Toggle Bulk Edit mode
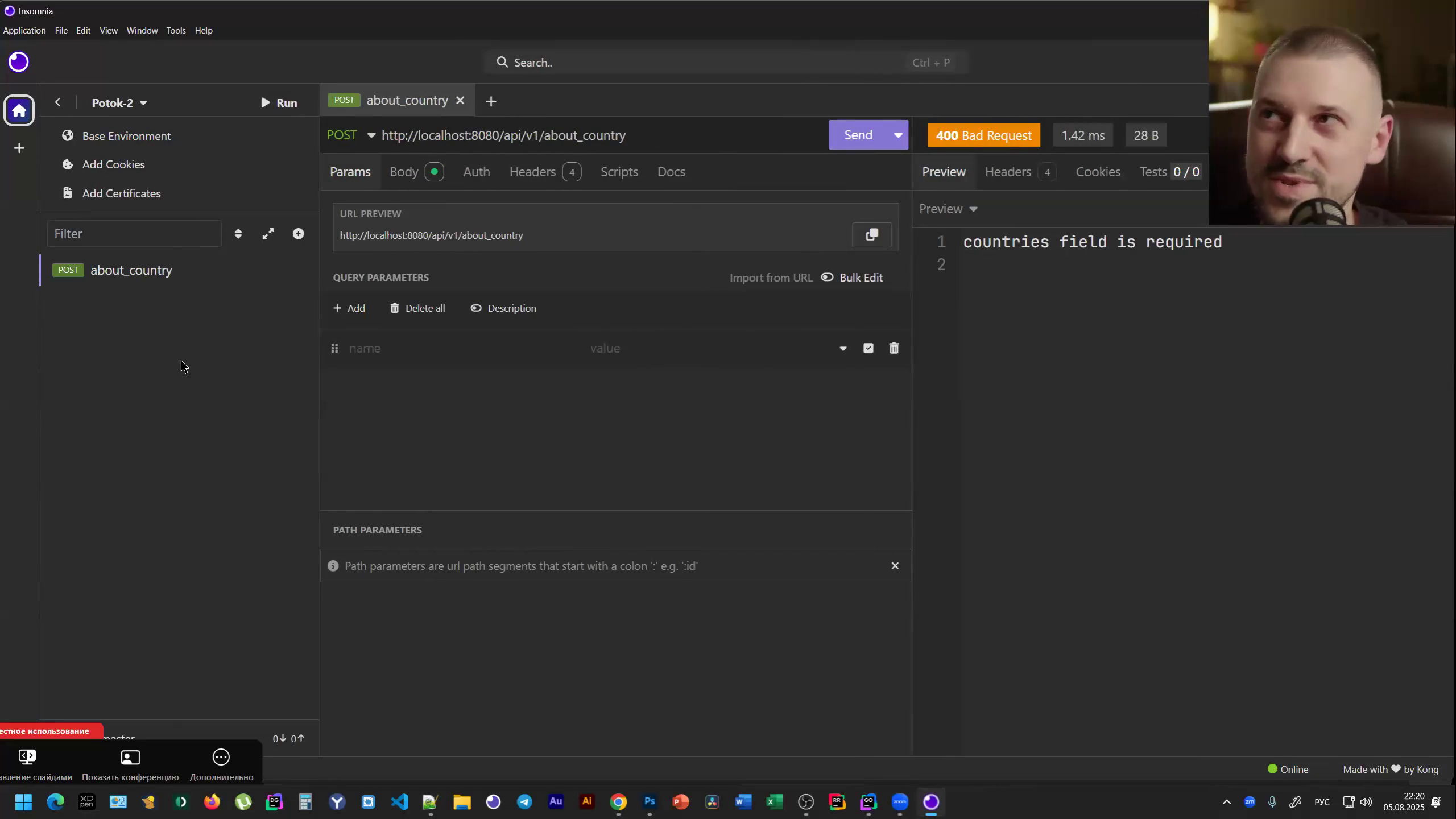1456x819 pixels. pyautogui.click(x=852, y=278)
